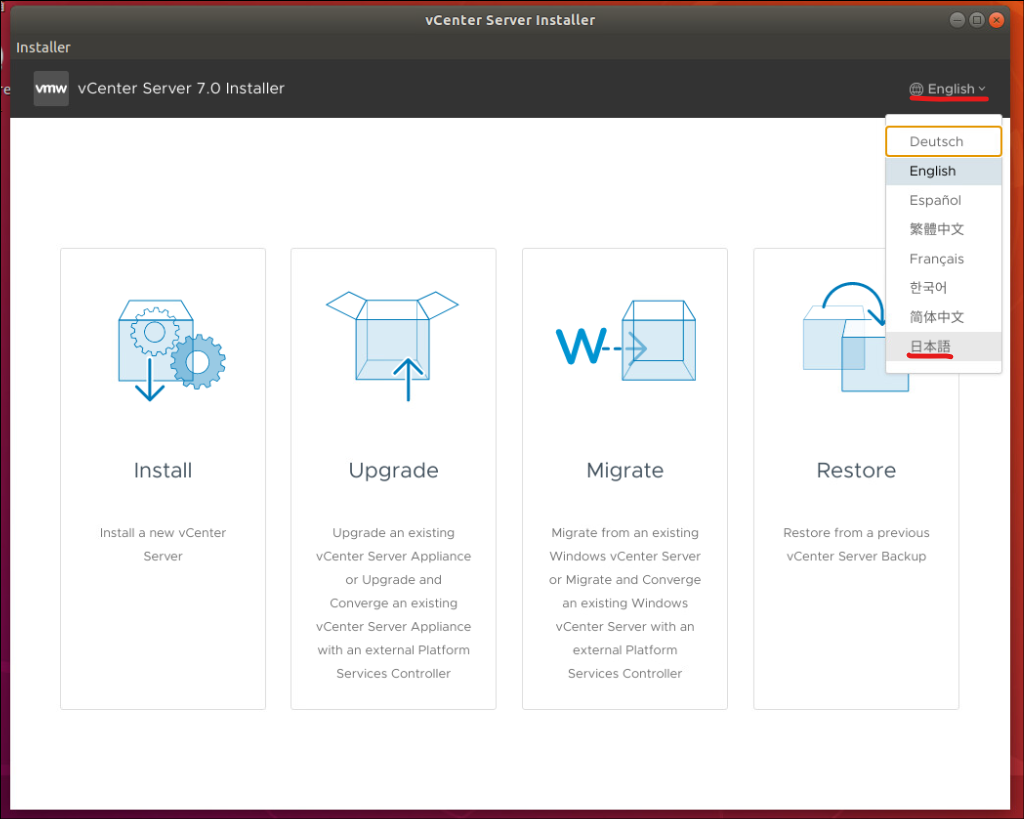1024x819 pixels.
Task: Select English in the language list
Action: pos(943,171)
